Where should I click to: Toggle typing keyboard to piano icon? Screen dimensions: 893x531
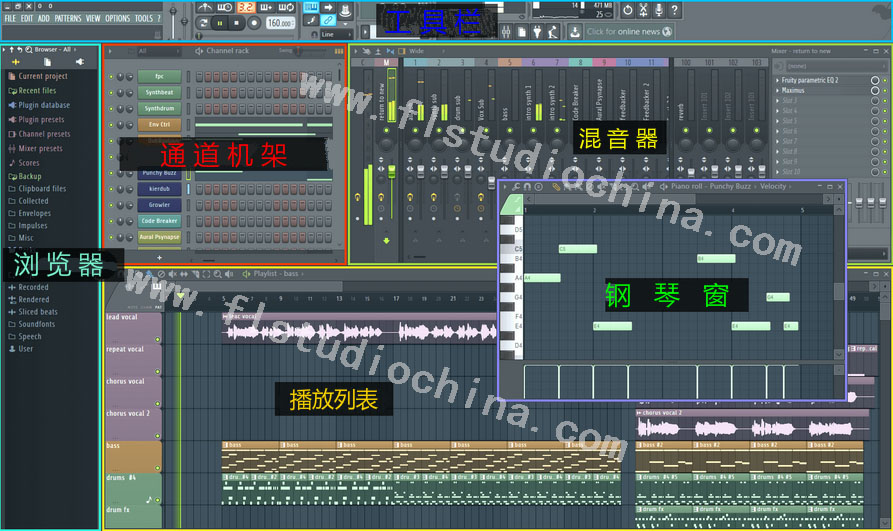pos(311,7)
